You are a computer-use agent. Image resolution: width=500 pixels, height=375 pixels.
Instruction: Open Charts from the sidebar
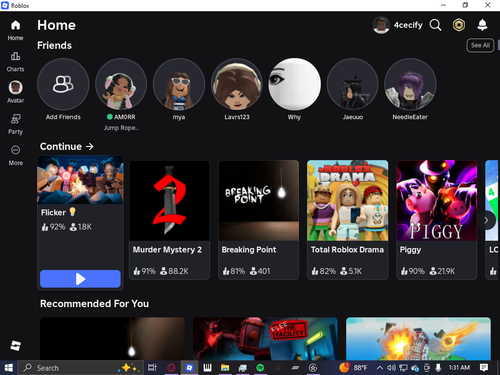click(x=15, y=62)
